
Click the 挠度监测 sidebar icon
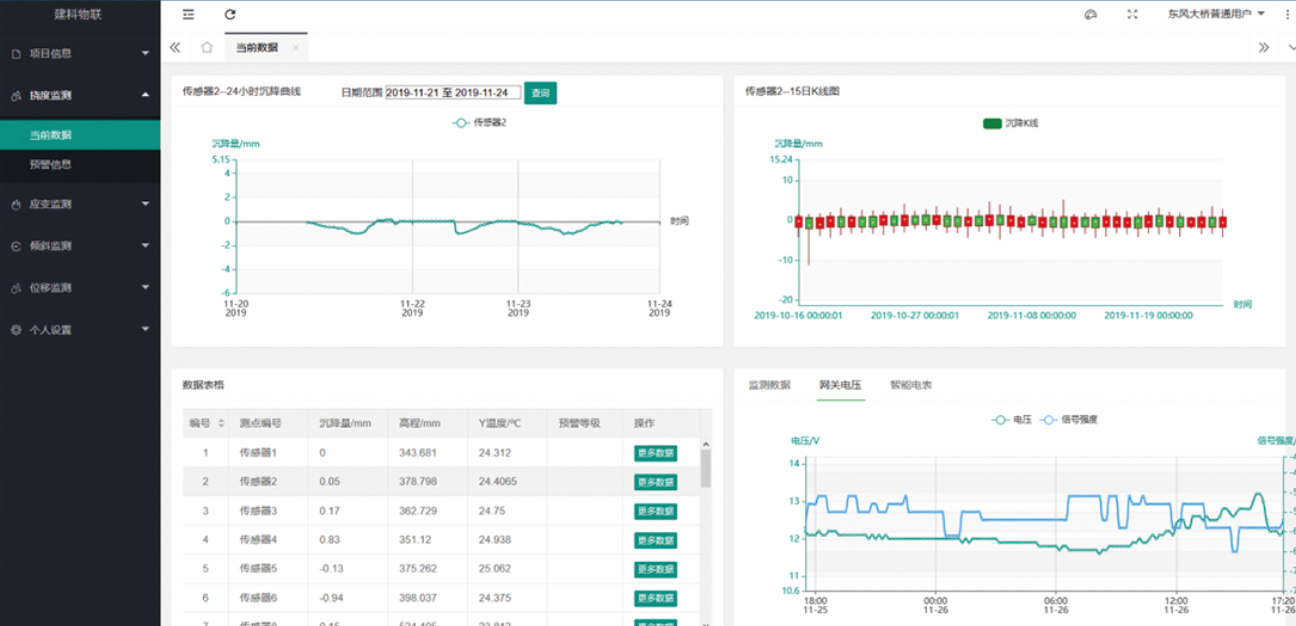pos(15,95)
